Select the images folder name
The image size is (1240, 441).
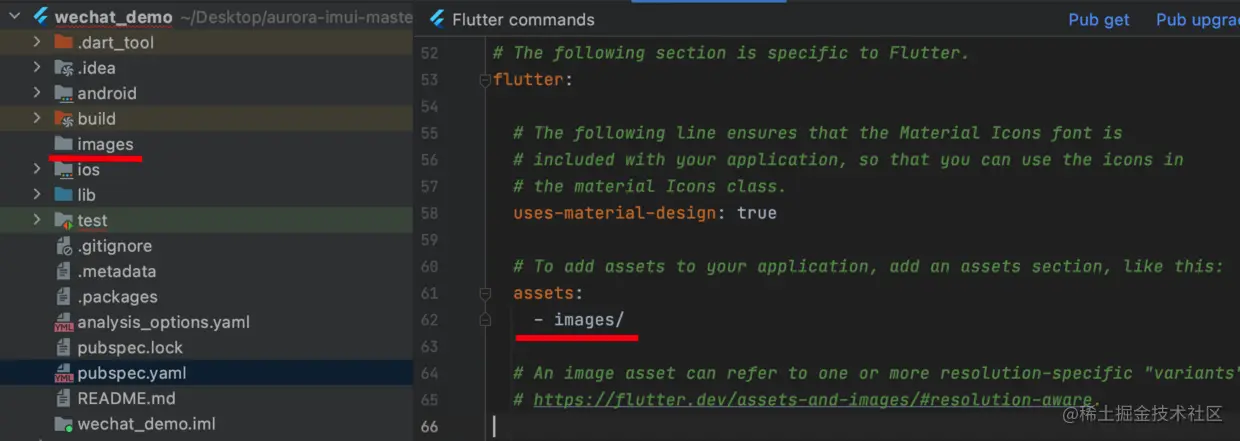point(105,144)
